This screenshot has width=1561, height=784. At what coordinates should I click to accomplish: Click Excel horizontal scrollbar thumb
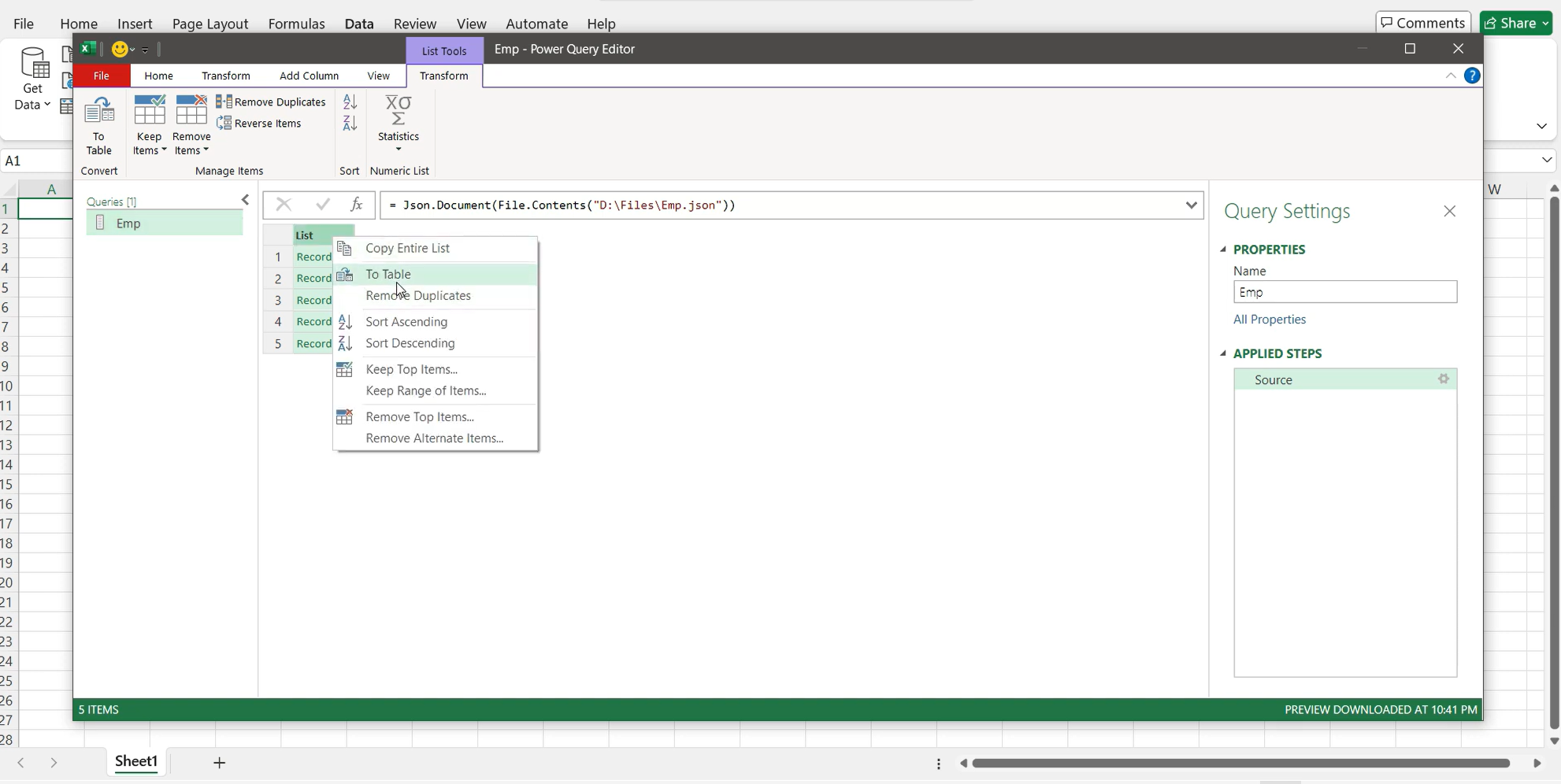1241,764
